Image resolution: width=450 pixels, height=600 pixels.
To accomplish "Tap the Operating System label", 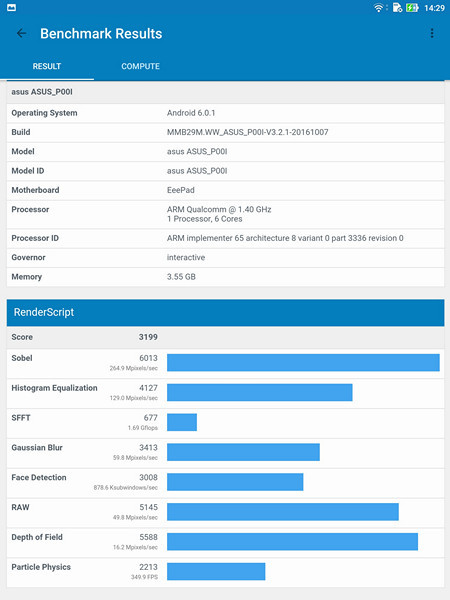I will coord(44,113).
